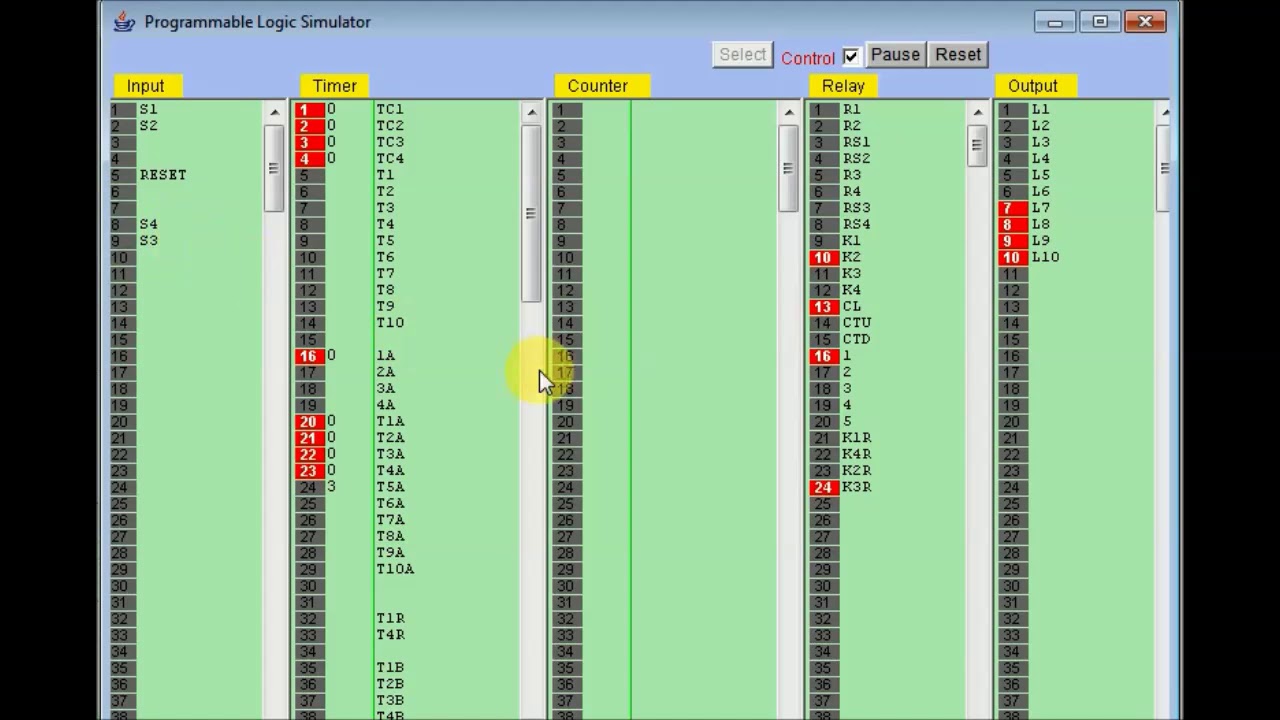Select timer label T5
This screenshot has height=720, width=1280.
click(x=385, y=241)
